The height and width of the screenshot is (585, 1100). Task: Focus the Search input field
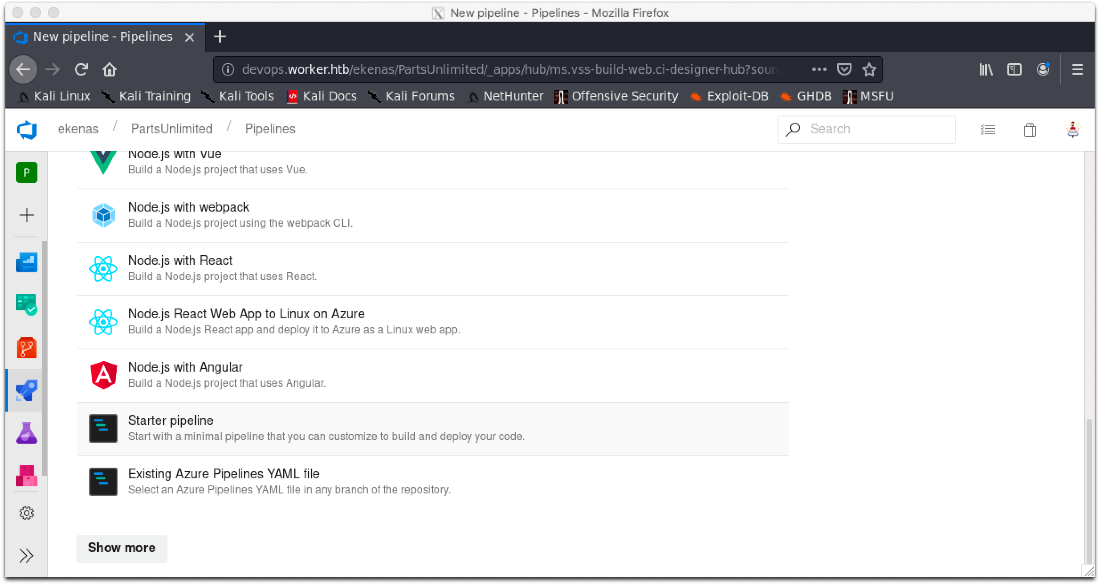(866, 129)
